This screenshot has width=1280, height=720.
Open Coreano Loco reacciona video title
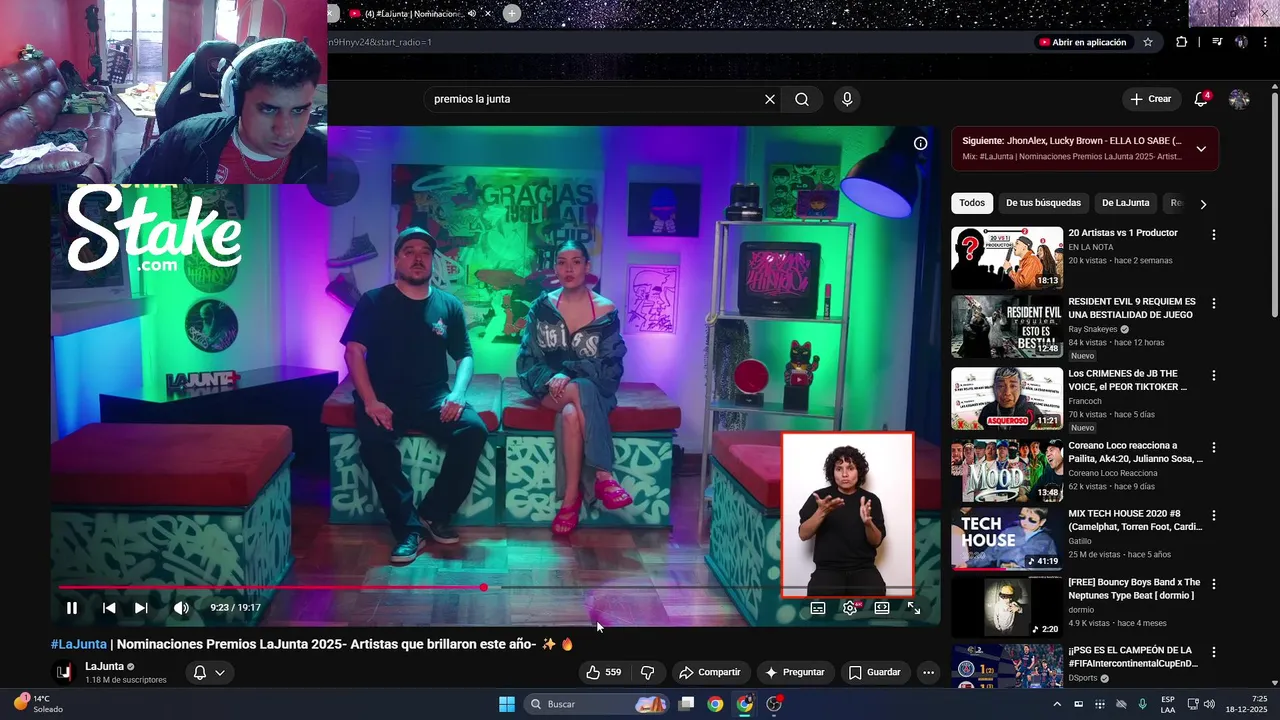coord(1135,452)
